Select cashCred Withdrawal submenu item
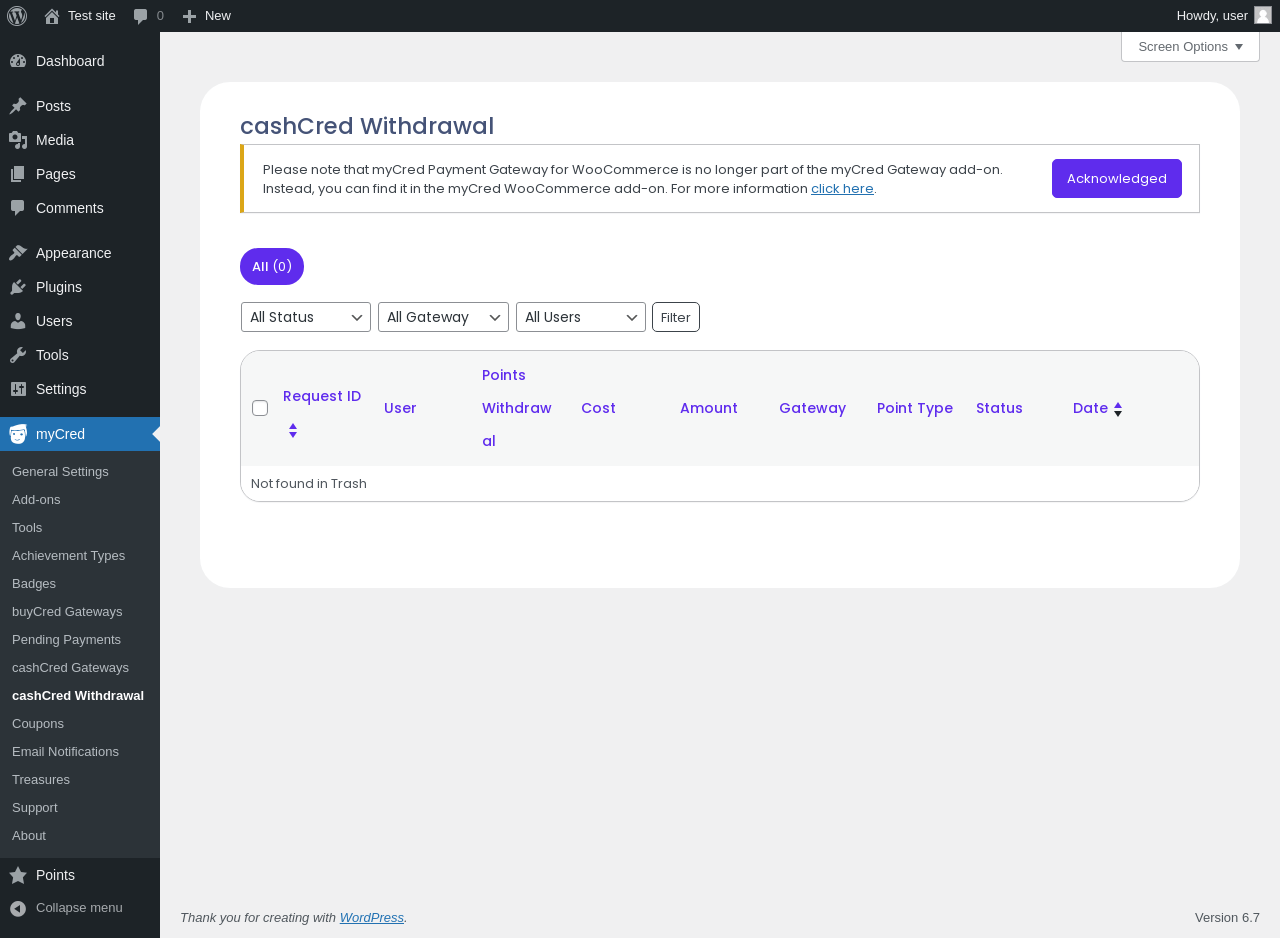The image size is (1280, 938). pos(78,695)
